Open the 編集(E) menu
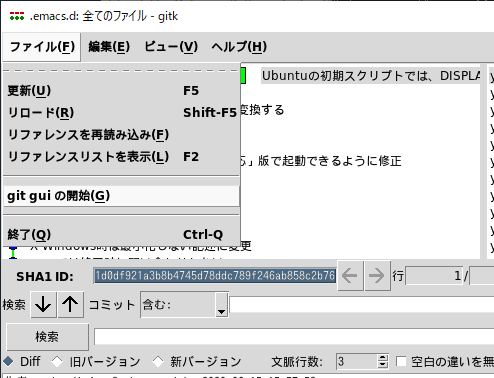Viewport: 494px width, 378px height. pyautogui.click(x=109, y=47)
